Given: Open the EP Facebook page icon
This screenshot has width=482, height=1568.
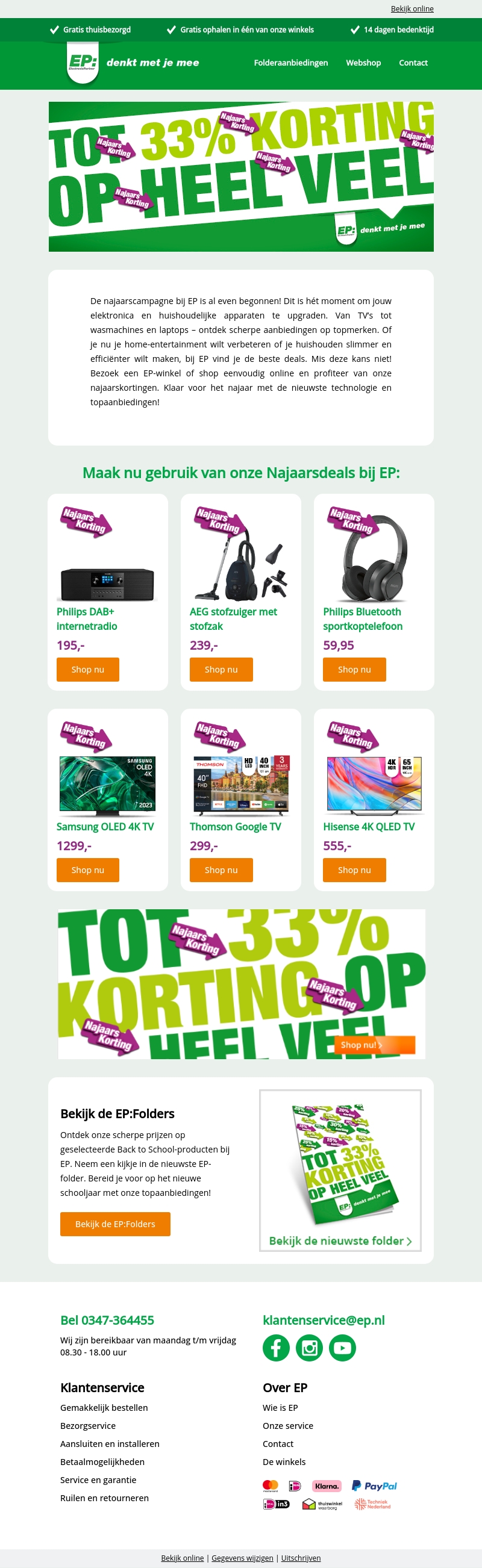Looking at the screenshot, I should (276, 1348).
